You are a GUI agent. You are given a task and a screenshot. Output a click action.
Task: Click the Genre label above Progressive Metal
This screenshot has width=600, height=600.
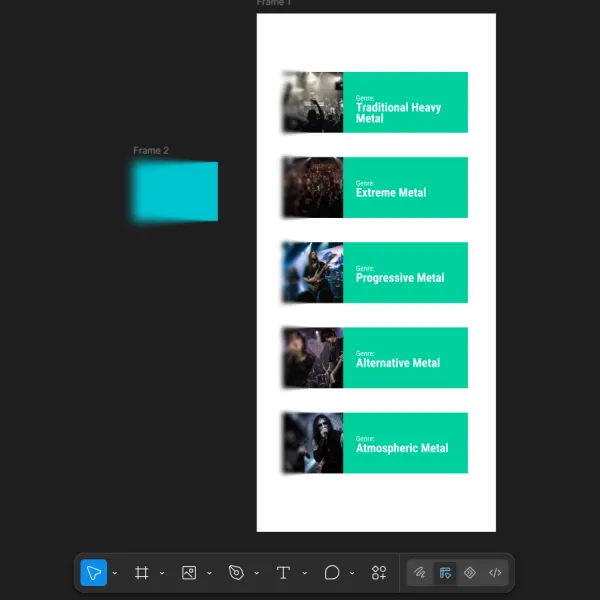(x=365, y=268)
